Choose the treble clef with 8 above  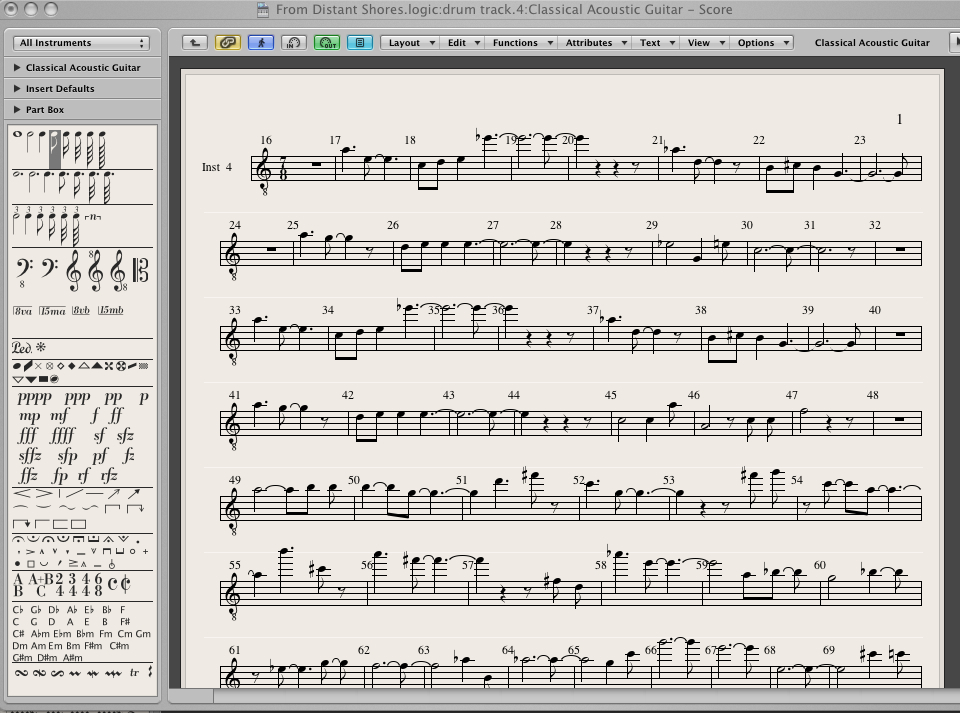(95, 270)
